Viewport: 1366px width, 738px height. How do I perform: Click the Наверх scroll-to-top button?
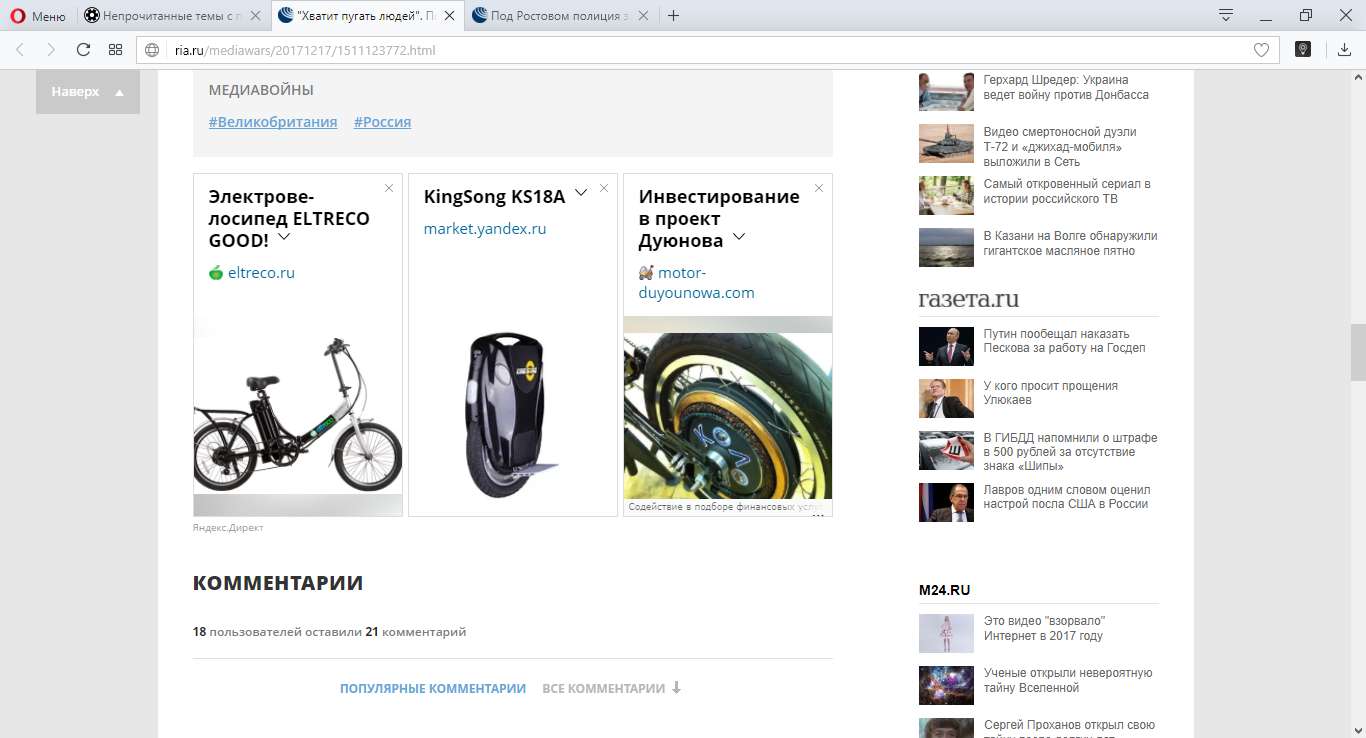click(88, 92)
